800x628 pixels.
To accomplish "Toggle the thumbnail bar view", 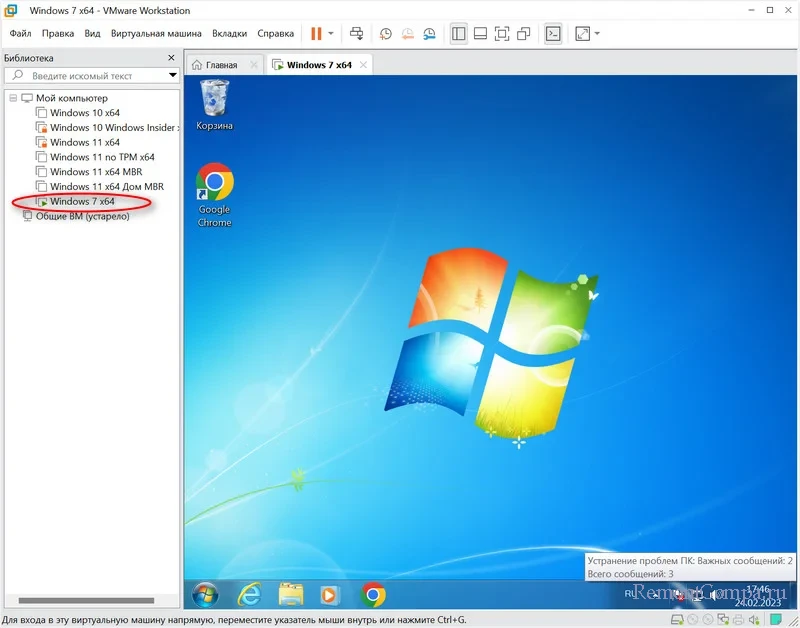I will click(480, 34).
